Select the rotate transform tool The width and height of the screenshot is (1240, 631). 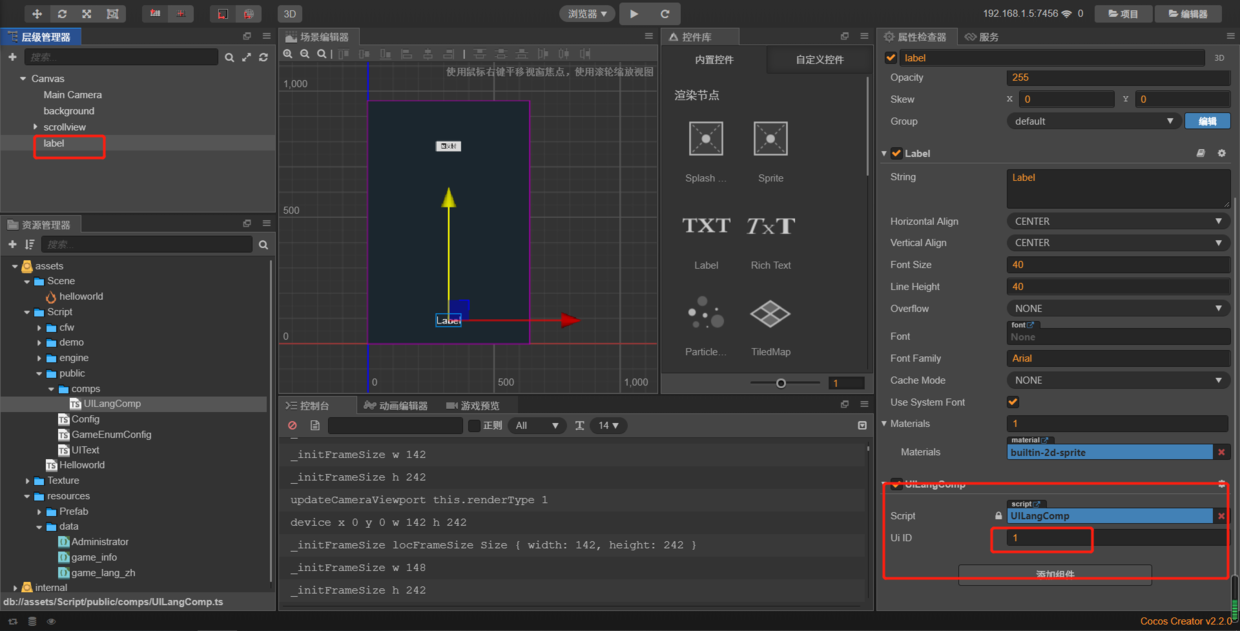pyautogui.click(x=62, y=14)
